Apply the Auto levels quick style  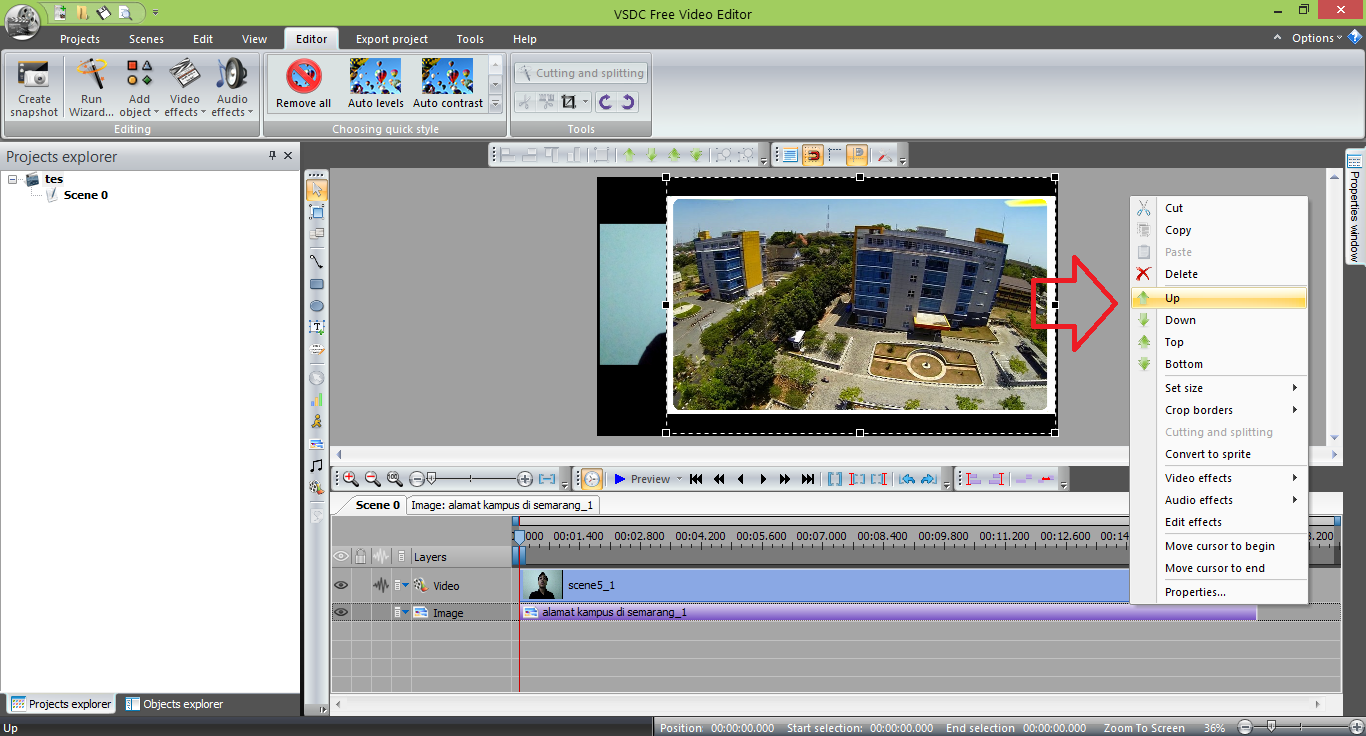376,84
